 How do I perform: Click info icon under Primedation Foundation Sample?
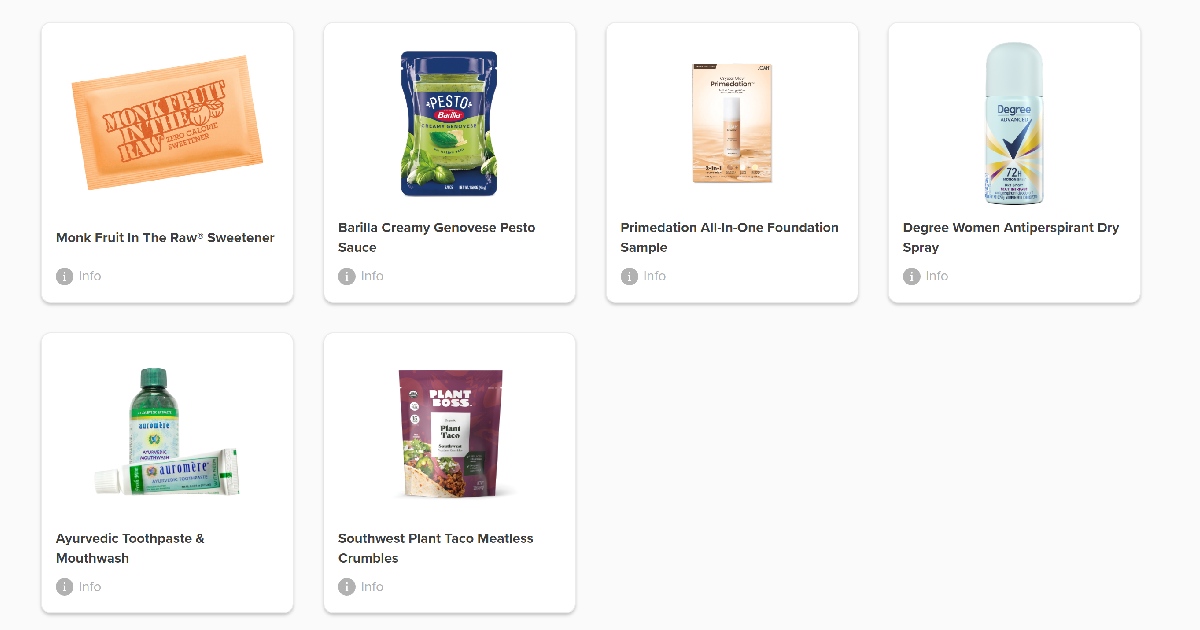pos(629,276)
